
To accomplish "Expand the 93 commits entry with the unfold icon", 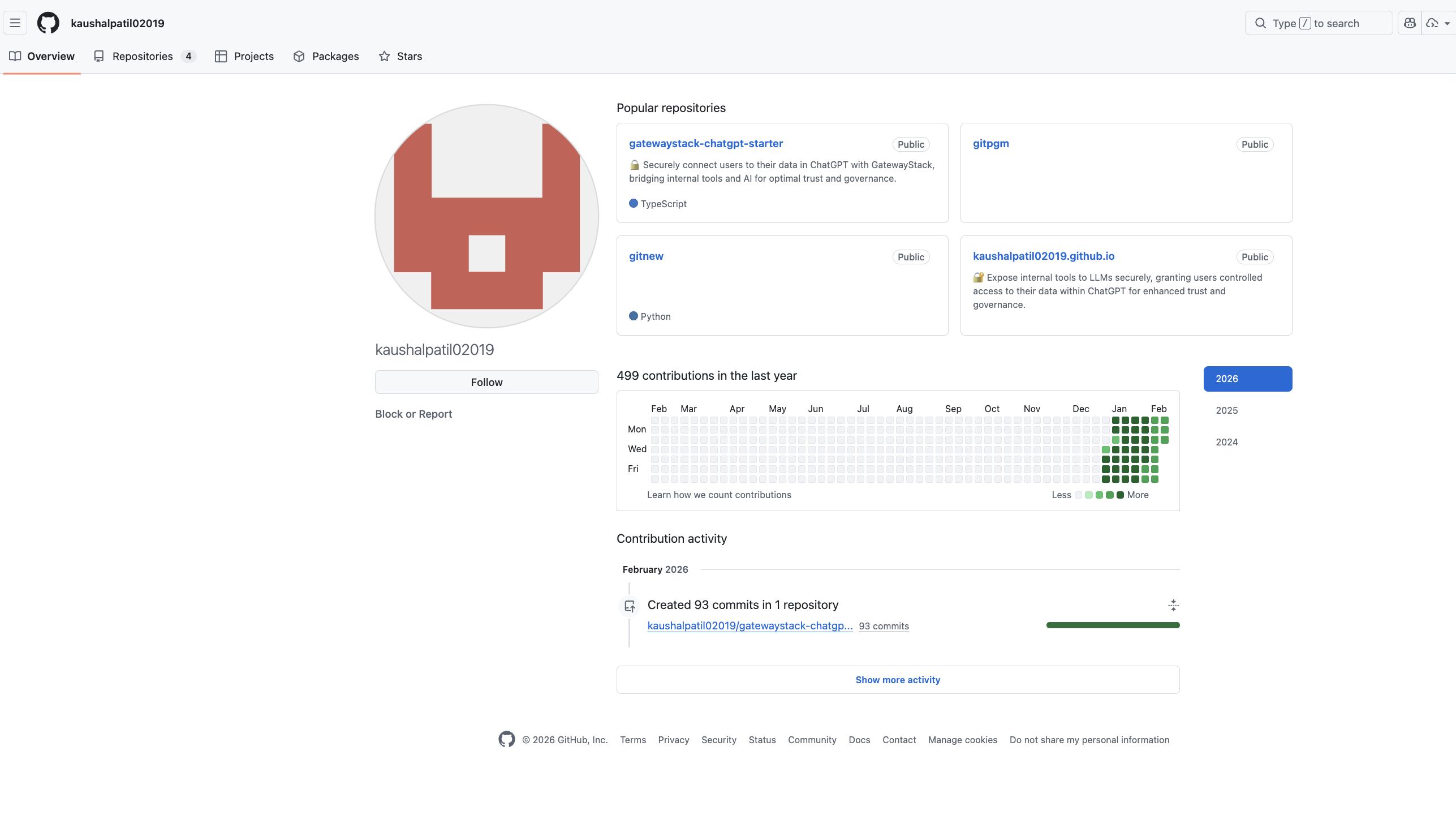I will [1173, 605].
